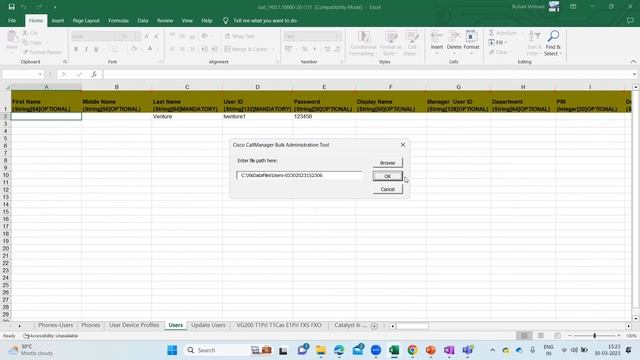
Task: Click the percent style icon
Action: (304, 49)
